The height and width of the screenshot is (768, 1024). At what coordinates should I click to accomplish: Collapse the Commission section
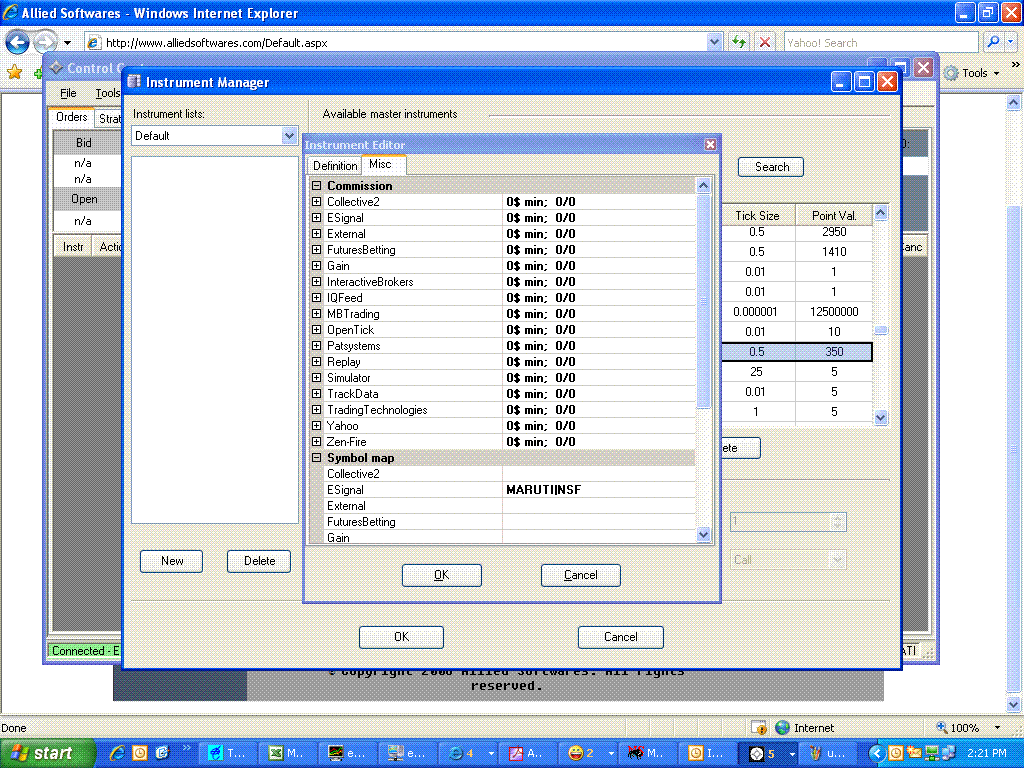[x=317, y=185]
